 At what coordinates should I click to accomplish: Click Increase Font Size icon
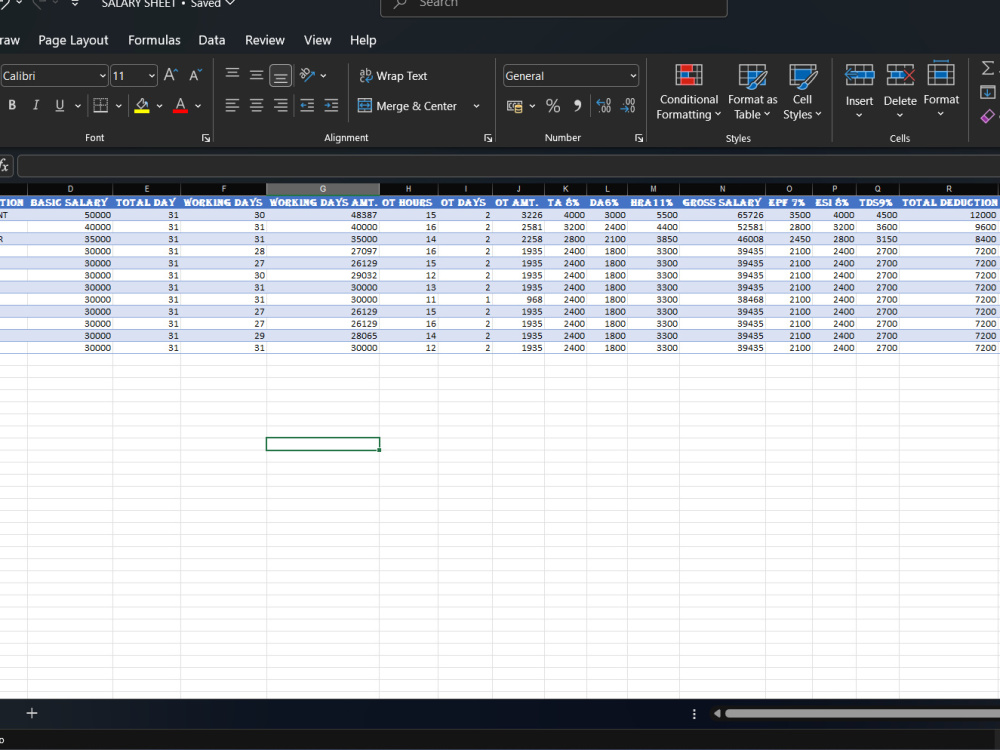[170, 75]
